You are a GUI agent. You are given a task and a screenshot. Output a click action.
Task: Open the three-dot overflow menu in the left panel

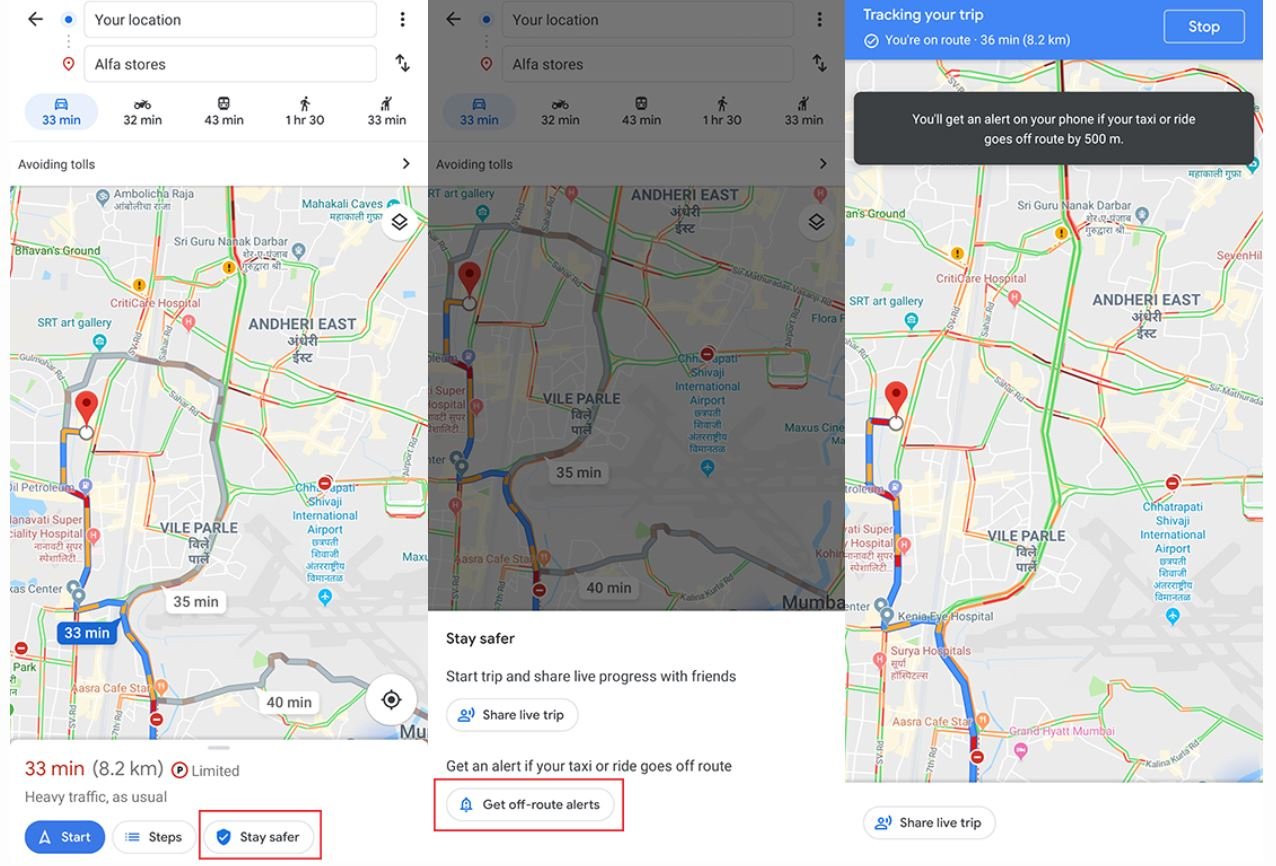pos(402,19)
